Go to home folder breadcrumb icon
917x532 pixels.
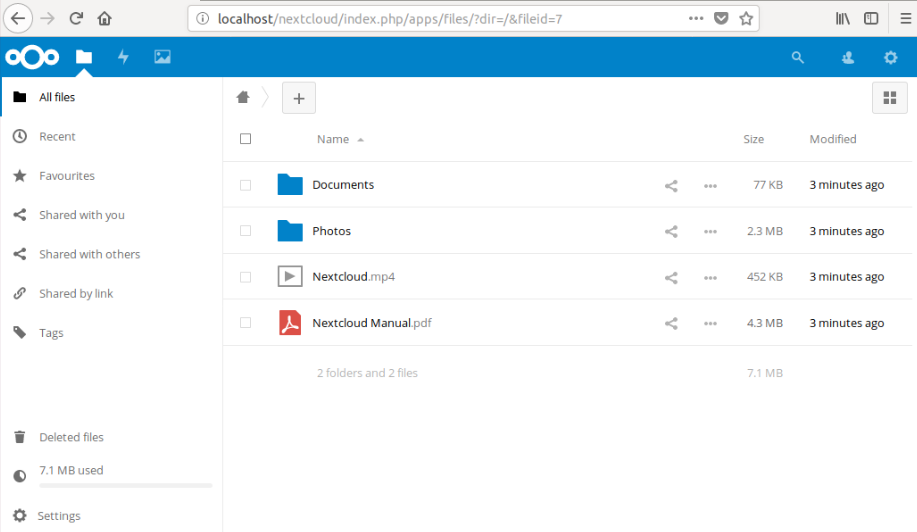(x=243, y=97)
